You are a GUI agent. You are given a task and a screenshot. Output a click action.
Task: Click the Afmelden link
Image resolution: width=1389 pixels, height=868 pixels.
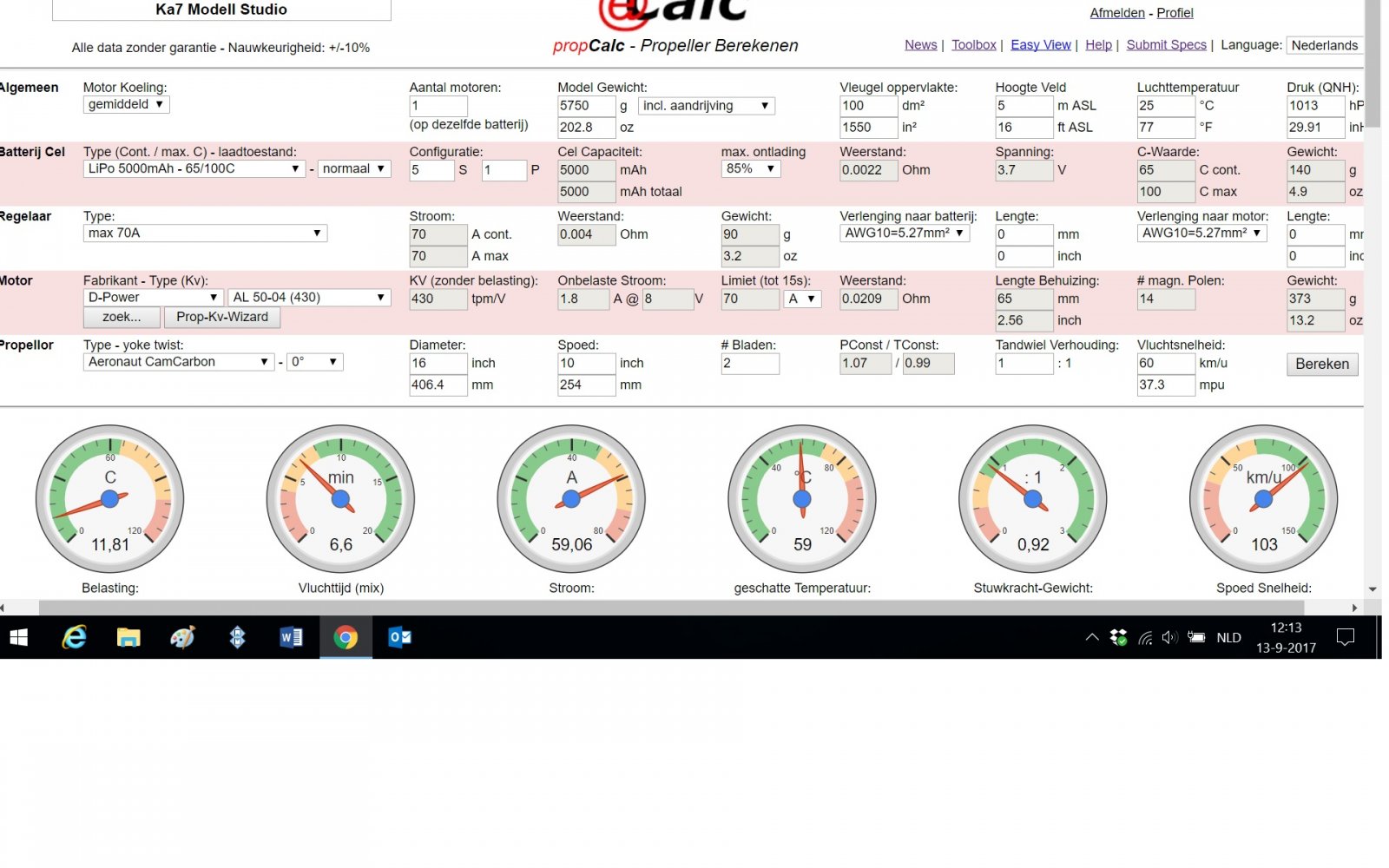coord(1117,13)
